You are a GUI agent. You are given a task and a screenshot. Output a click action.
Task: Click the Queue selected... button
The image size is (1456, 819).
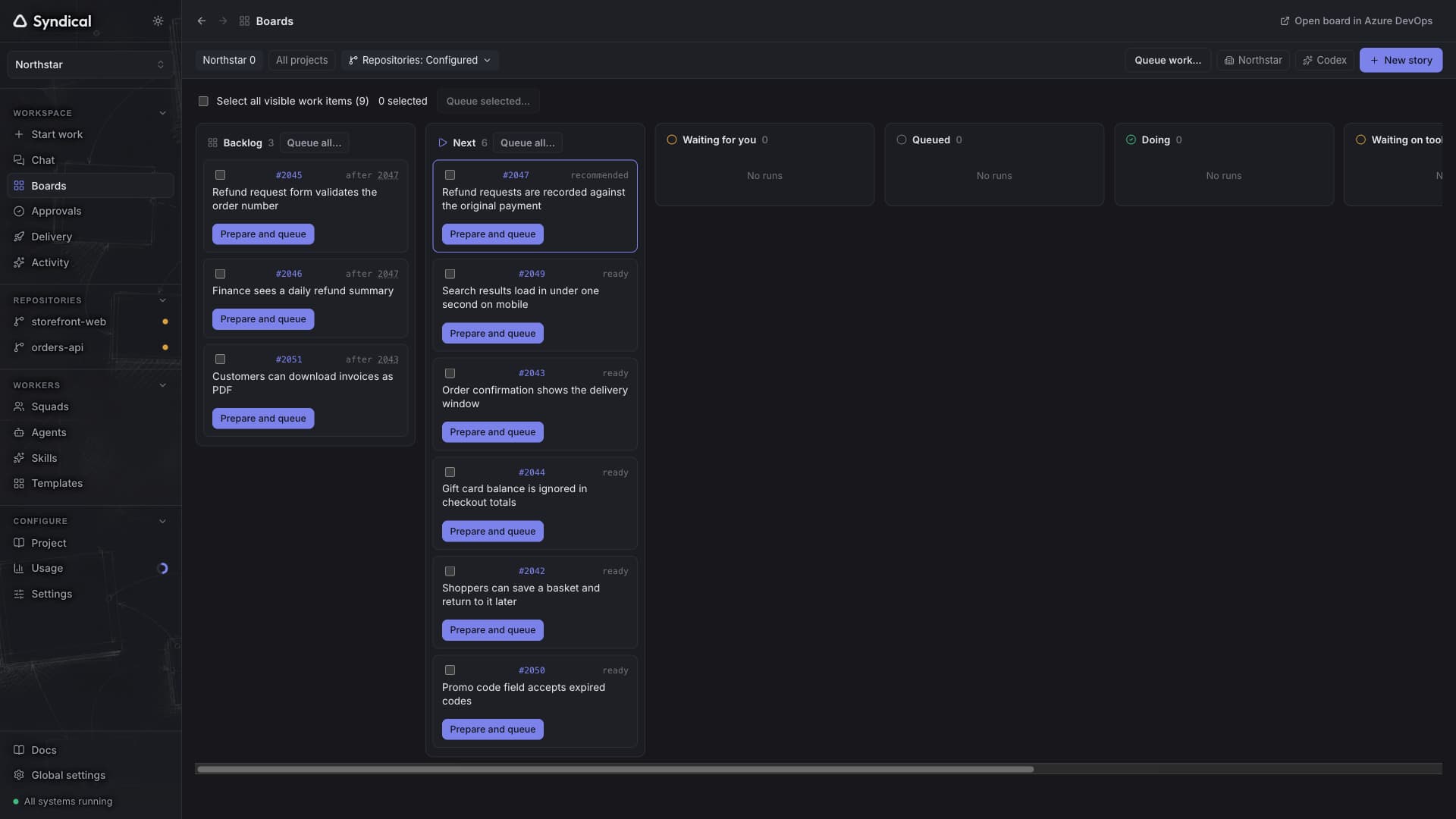488,101
